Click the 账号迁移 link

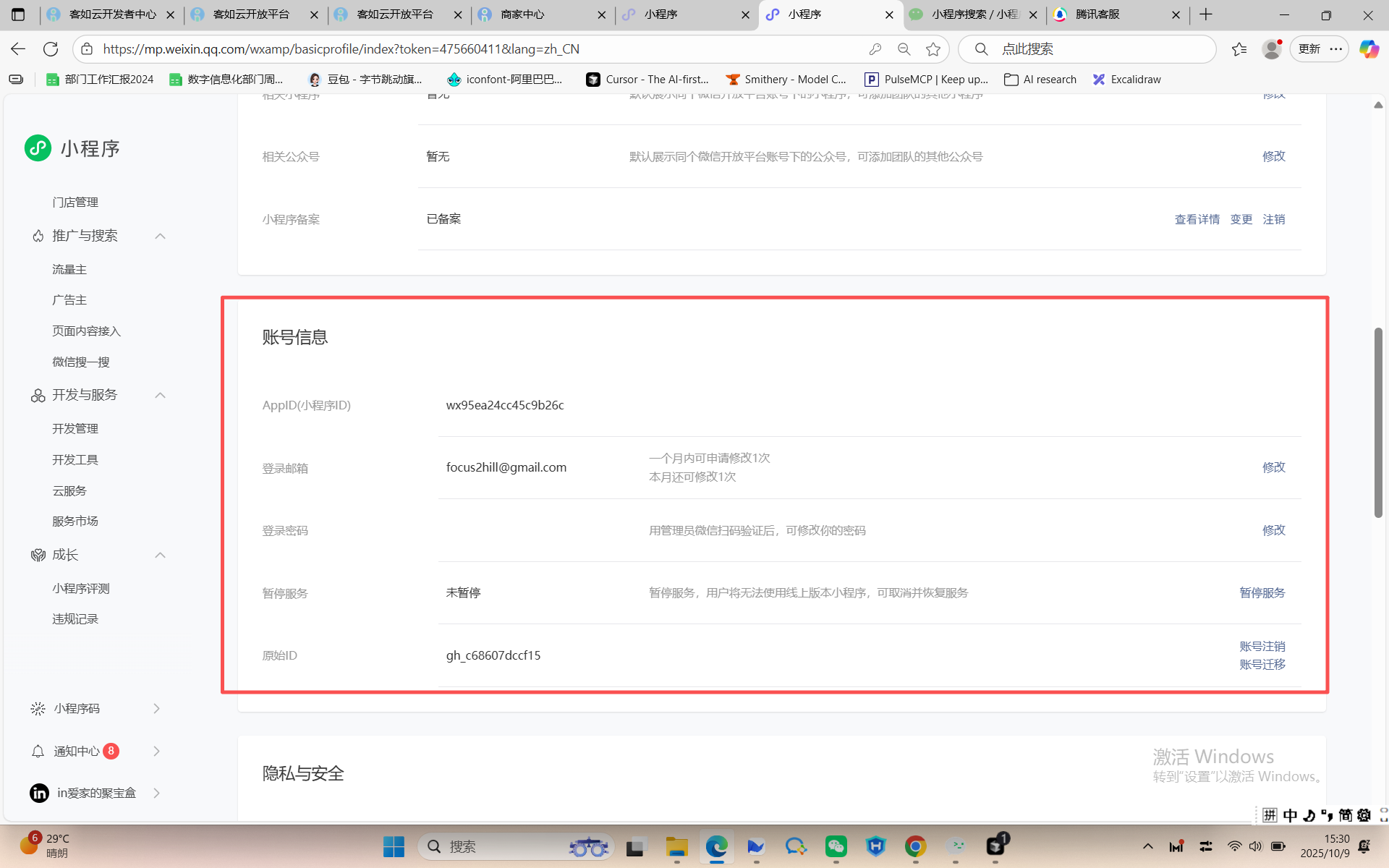point(1262,664)
